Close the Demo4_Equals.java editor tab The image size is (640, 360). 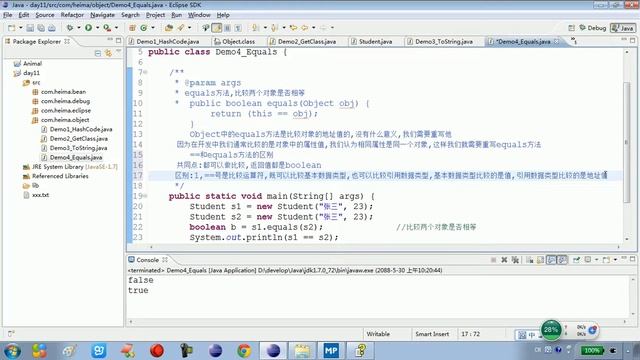pos(556,42)
